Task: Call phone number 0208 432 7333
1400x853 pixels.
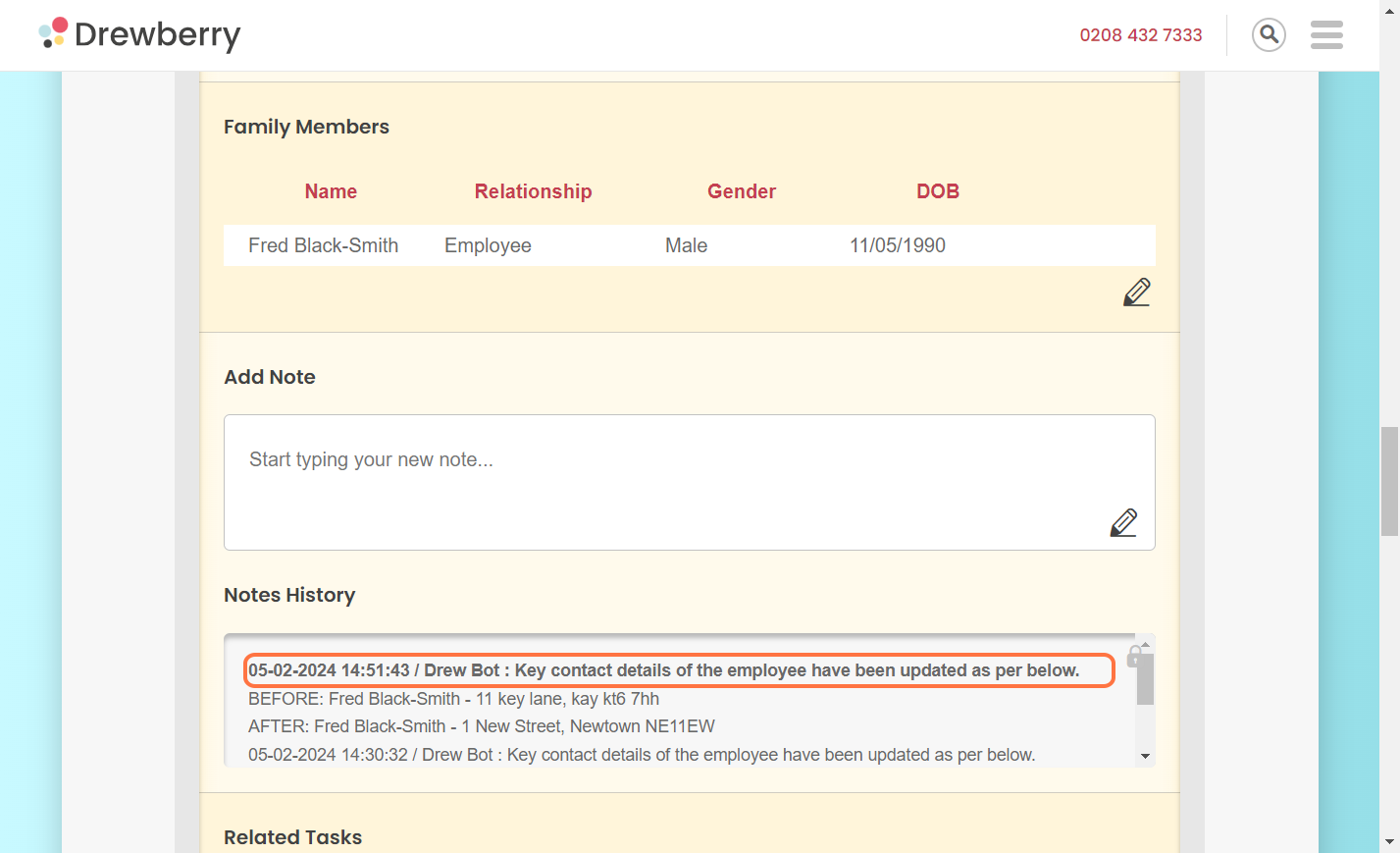Action: click(x=1141, y=35)
